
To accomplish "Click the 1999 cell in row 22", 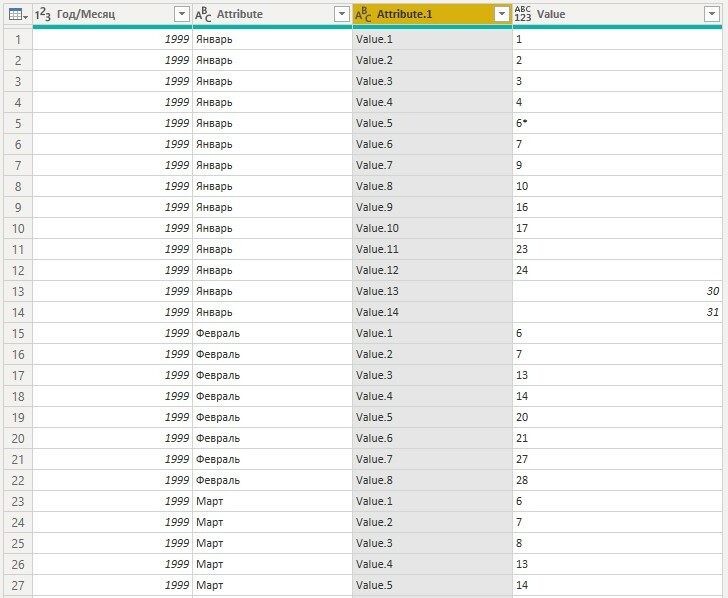I will (112, 481).
